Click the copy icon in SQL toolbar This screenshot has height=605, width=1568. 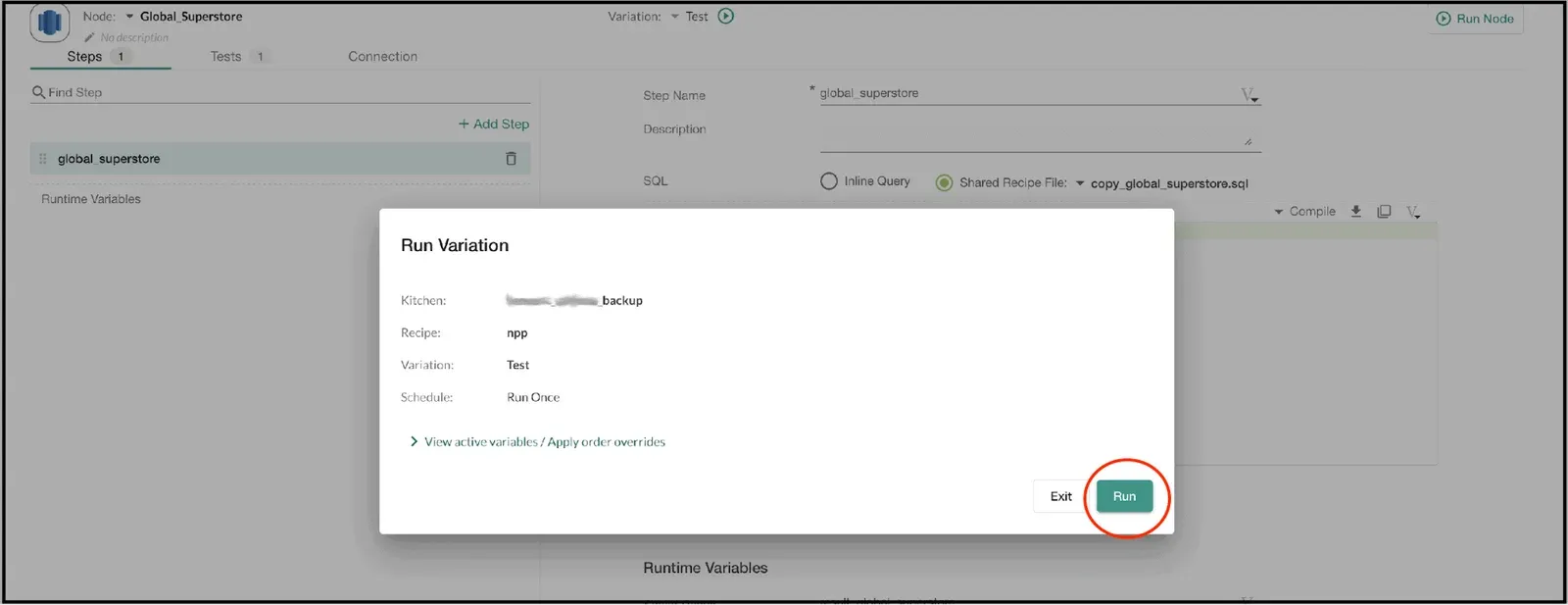(1384, 211)
